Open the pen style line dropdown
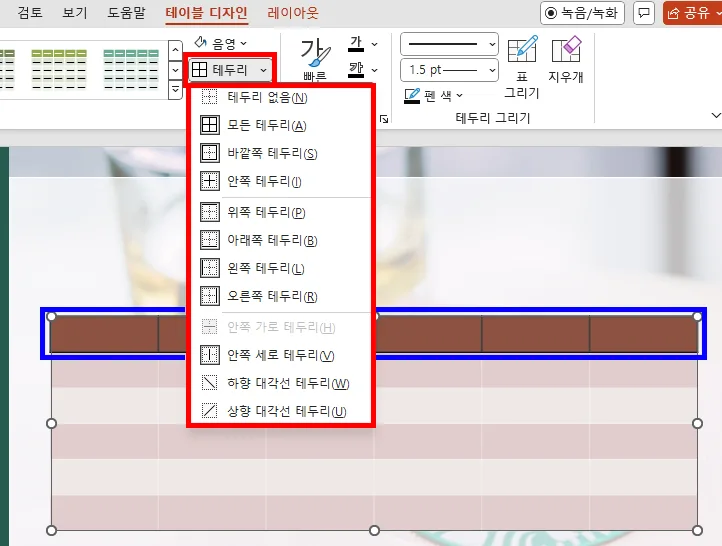The image size is (722, 546). (x=449, y=44)
